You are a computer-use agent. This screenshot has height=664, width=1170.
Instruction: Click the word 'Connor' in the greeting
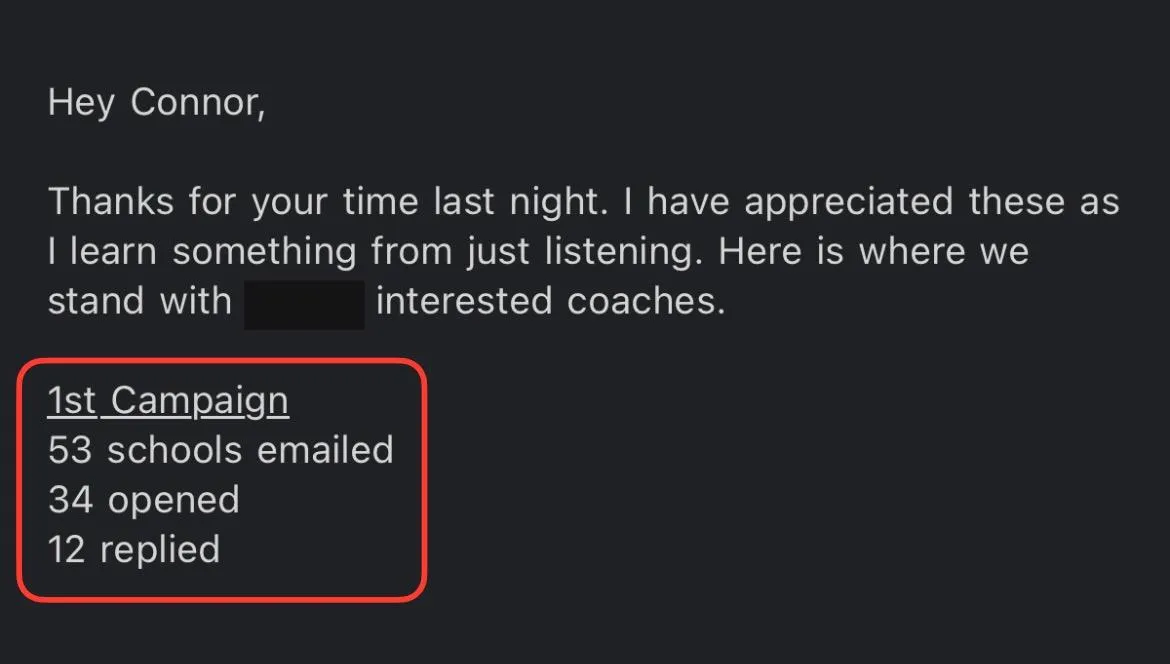pos(195,102)
